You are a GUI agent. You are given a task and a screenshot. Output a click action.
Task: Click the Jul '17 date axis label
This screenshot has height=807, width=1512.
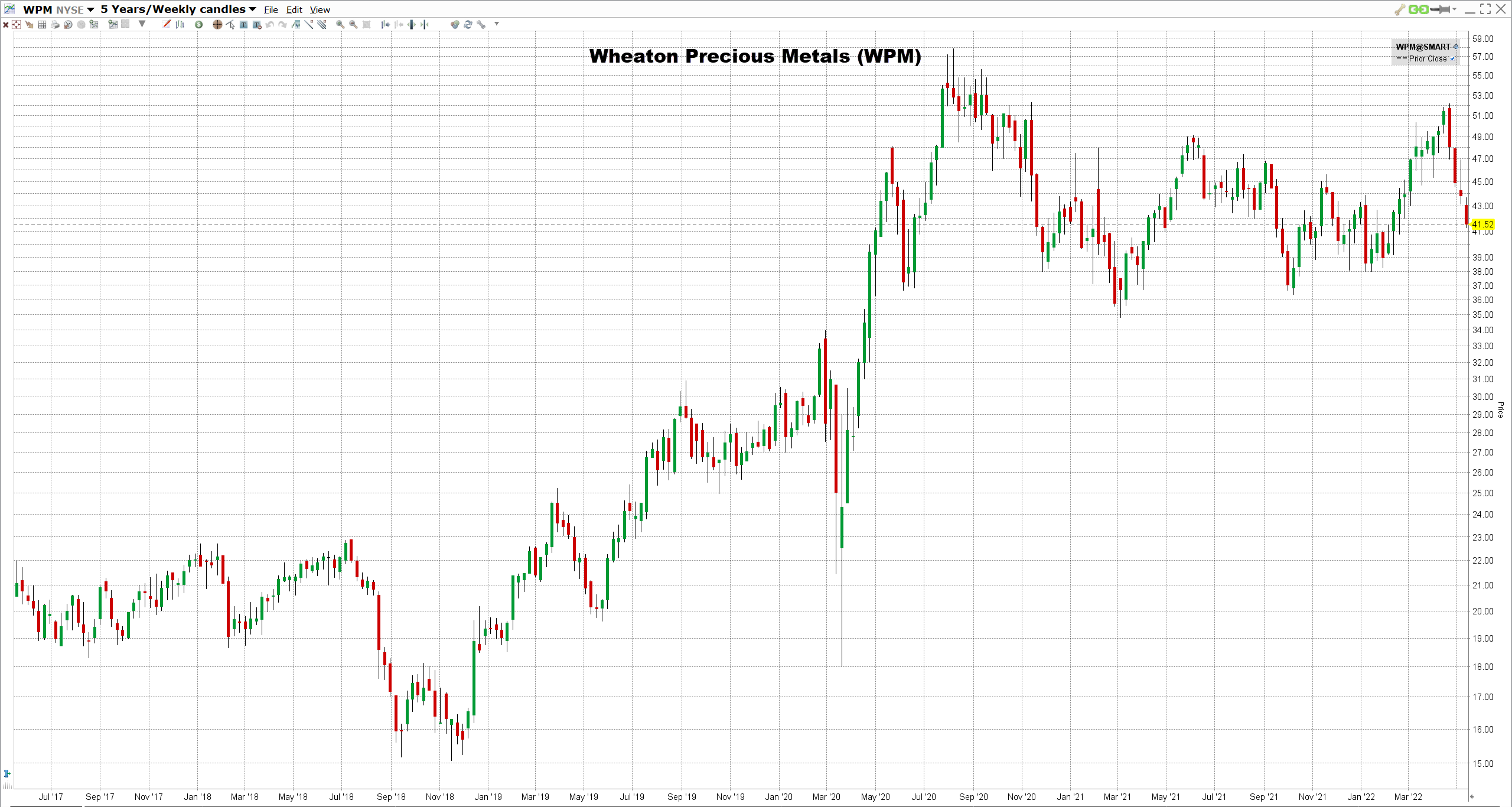pyautogui.click(x=51, y=797)
